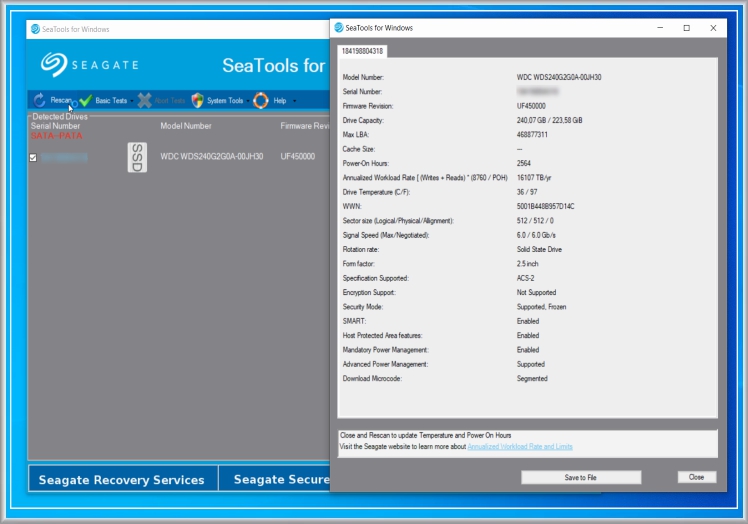Click the Seagate Recovery Services button
Image resolution: width=748 pixels, height=524 pixels.
[123, 479]
